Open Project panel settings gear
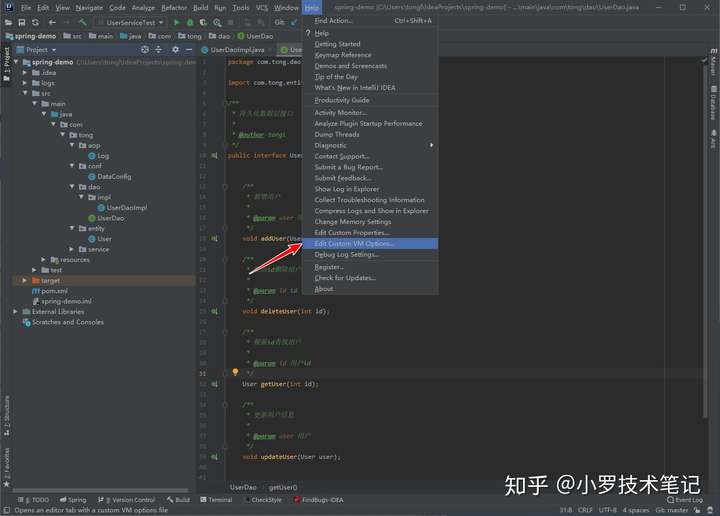Image resolution: width=720 pixels, height=516 pixels. (x=175, y=49)
